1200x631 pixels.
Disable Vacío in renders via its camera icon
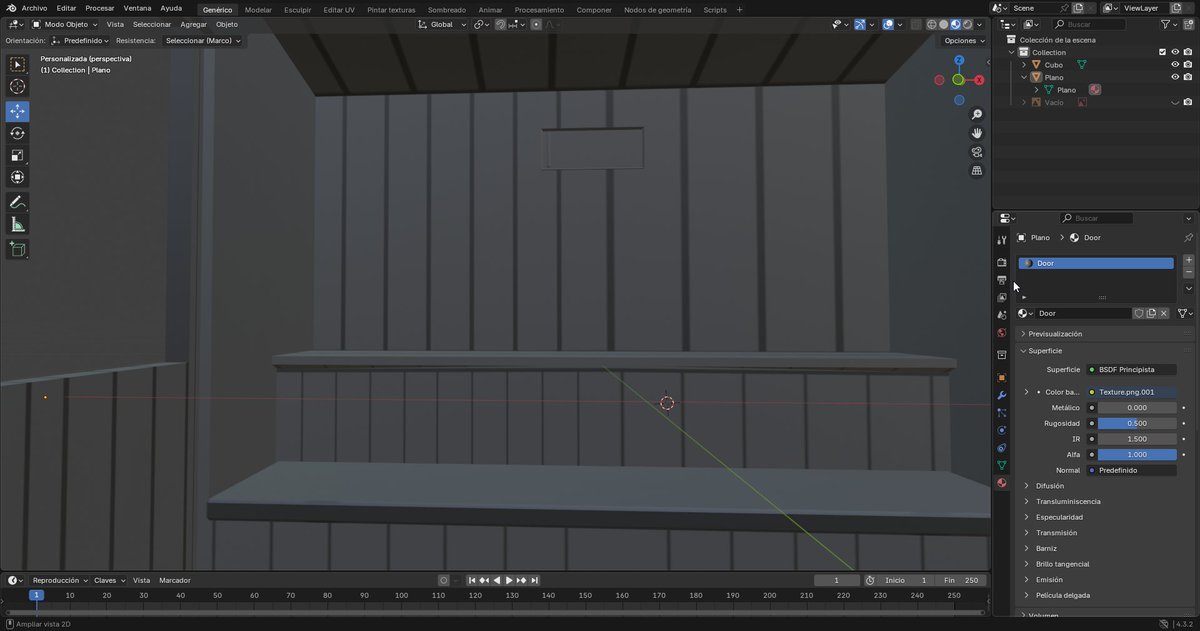1188,102
